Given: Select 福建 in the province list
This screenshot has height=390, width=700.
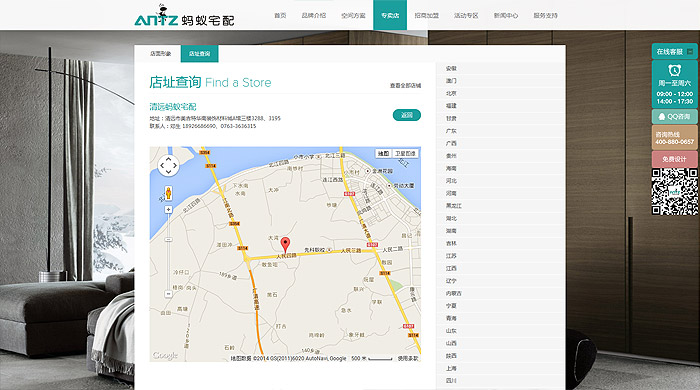Looking at the screenshot, I should pyautogui.click(x=451, y=106).
